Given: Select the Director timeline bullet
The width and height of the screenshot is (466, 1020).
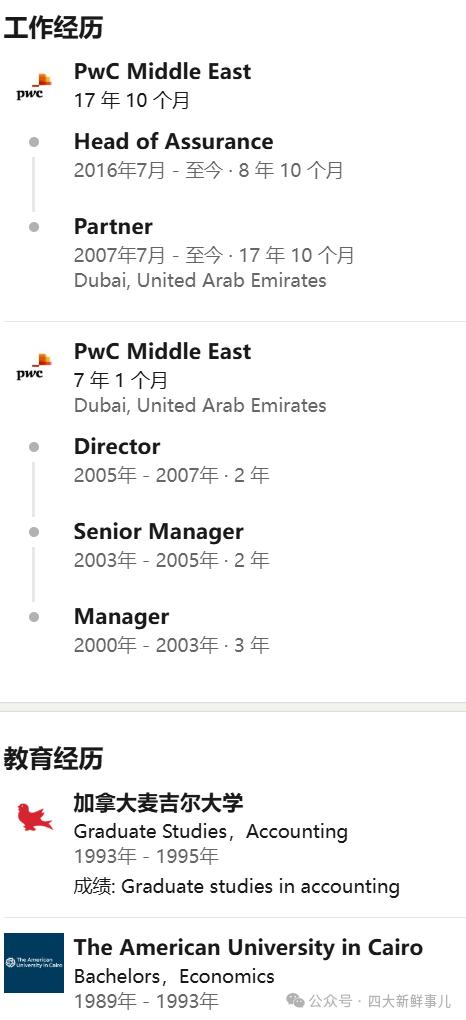Looking at the screenshot, I should point(34,447).
